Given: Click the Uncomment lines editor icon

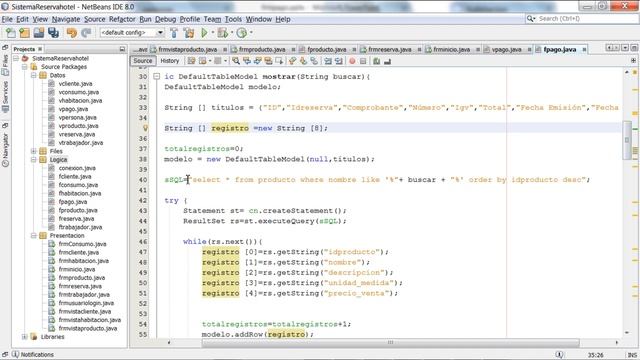Looking at the screenshot, I should pyautogui.click(x=387, y=61).
